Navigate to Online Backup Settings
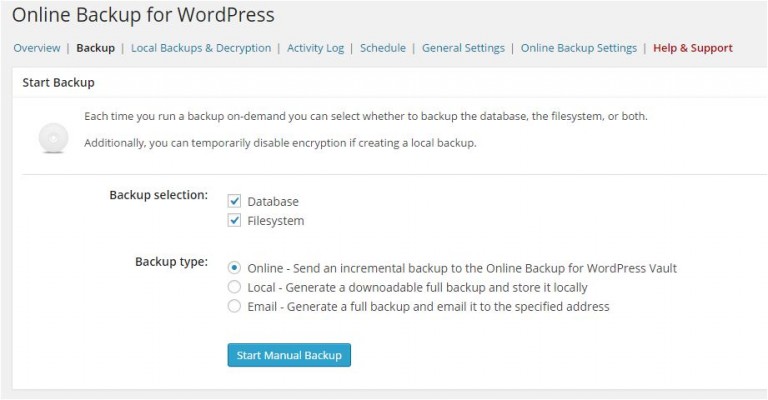The width and height of the screenshot is (768, 400). pos(578,48)
